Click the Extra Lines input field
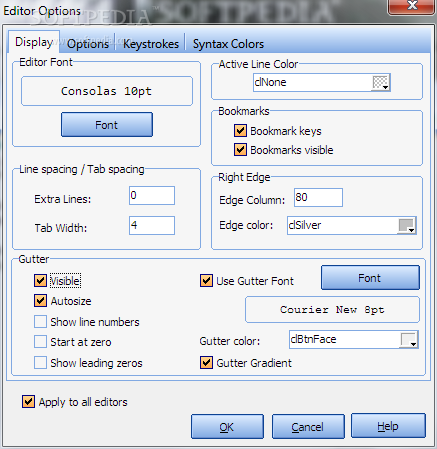This screenshot has height=449, width=437. coord(152,195)
